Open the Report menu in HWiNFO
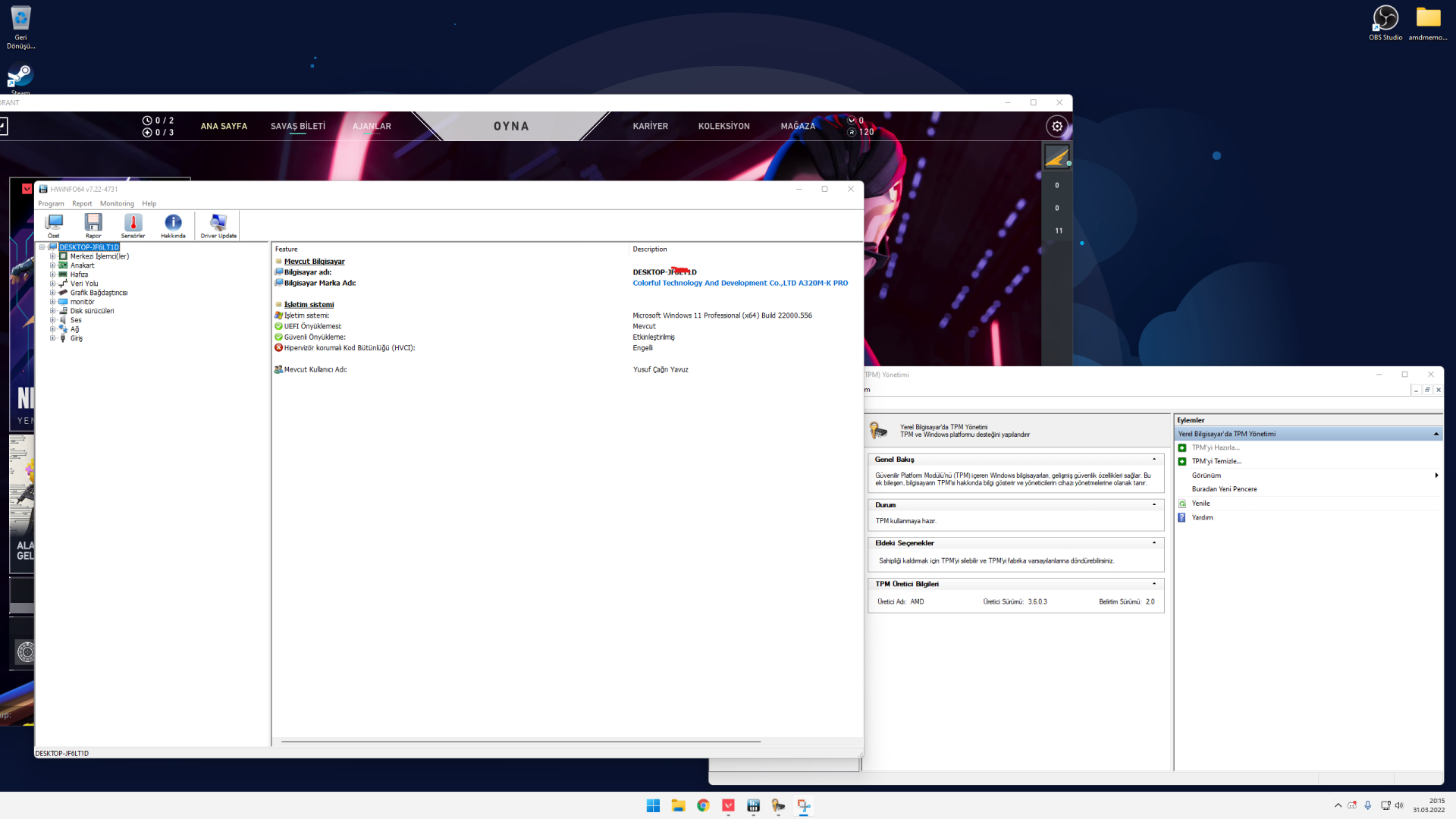 [x=82, y=203]
